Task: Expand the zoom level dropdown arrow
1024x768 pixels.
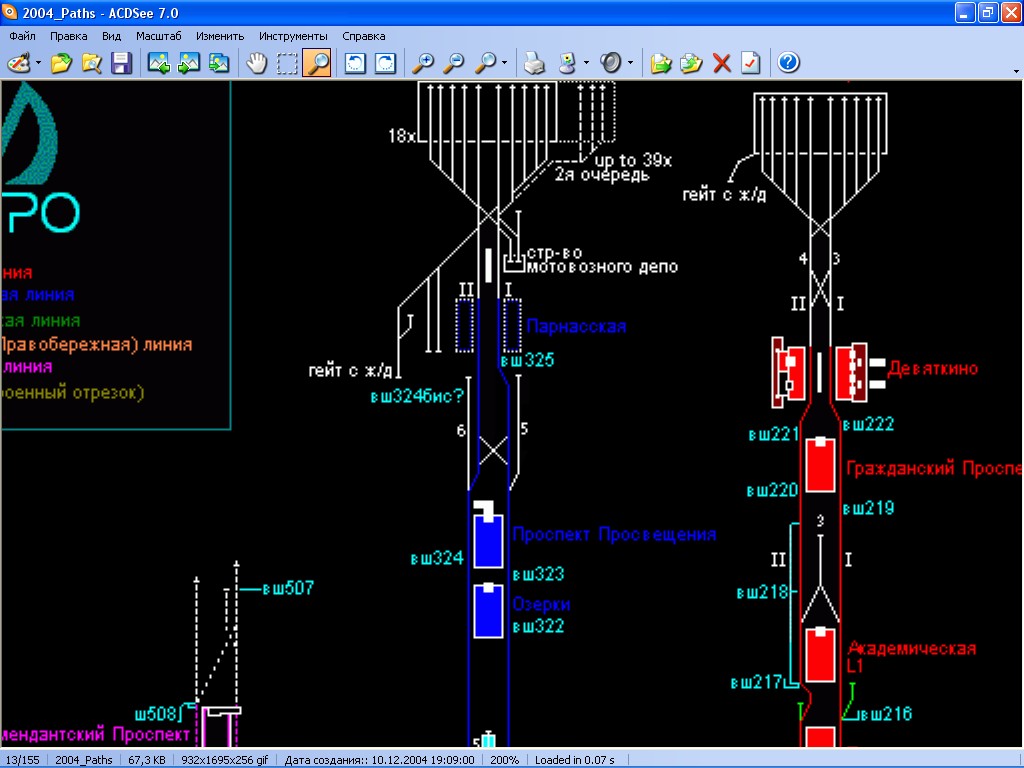Action: [504, 63]
